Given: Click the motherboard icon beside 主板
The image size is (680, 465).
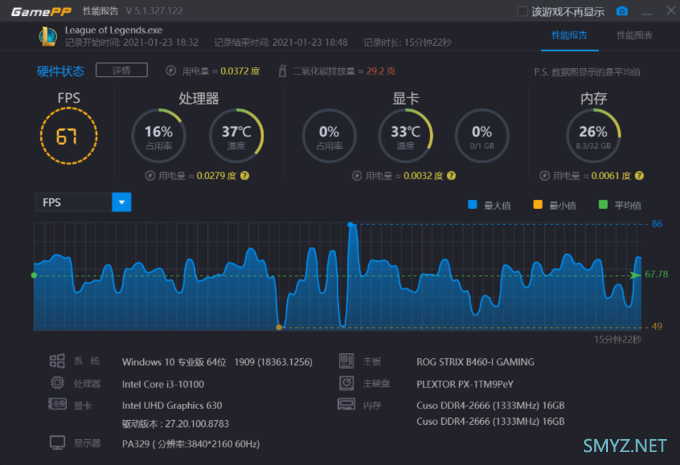Looking at the screenshot, I should pyautogui.click(x=347, y=361).
